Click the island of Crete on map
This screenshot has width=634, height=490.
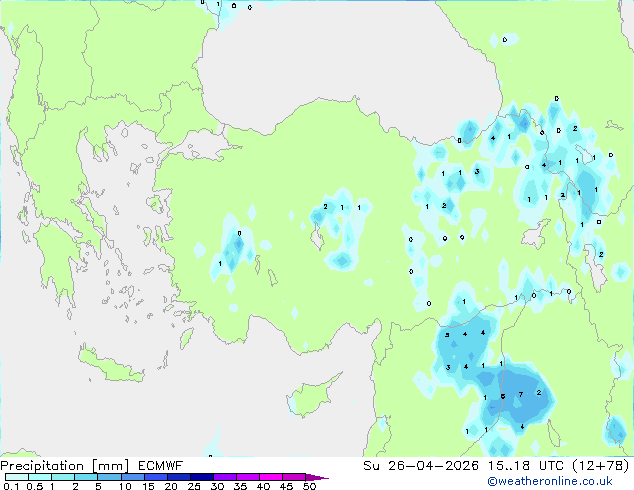pos(111,364)
